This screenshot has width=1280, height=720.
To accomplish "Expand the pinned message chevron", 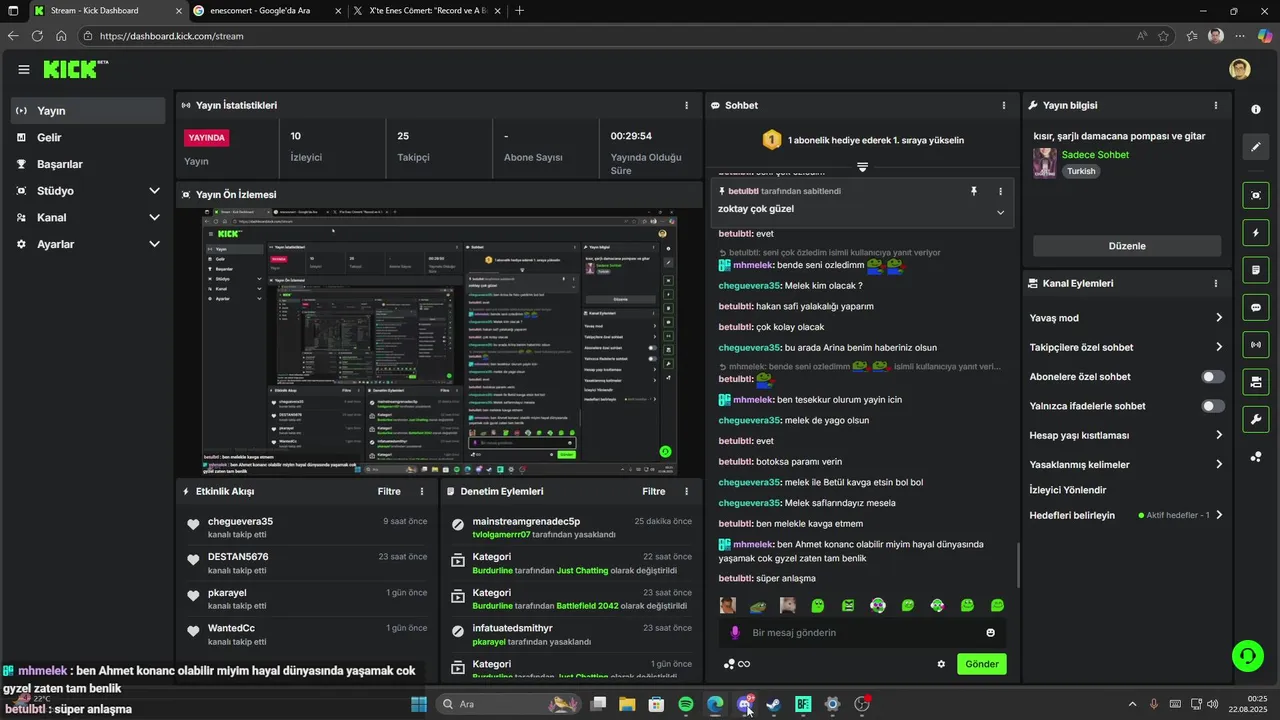I will click(x=1000, y=212).
